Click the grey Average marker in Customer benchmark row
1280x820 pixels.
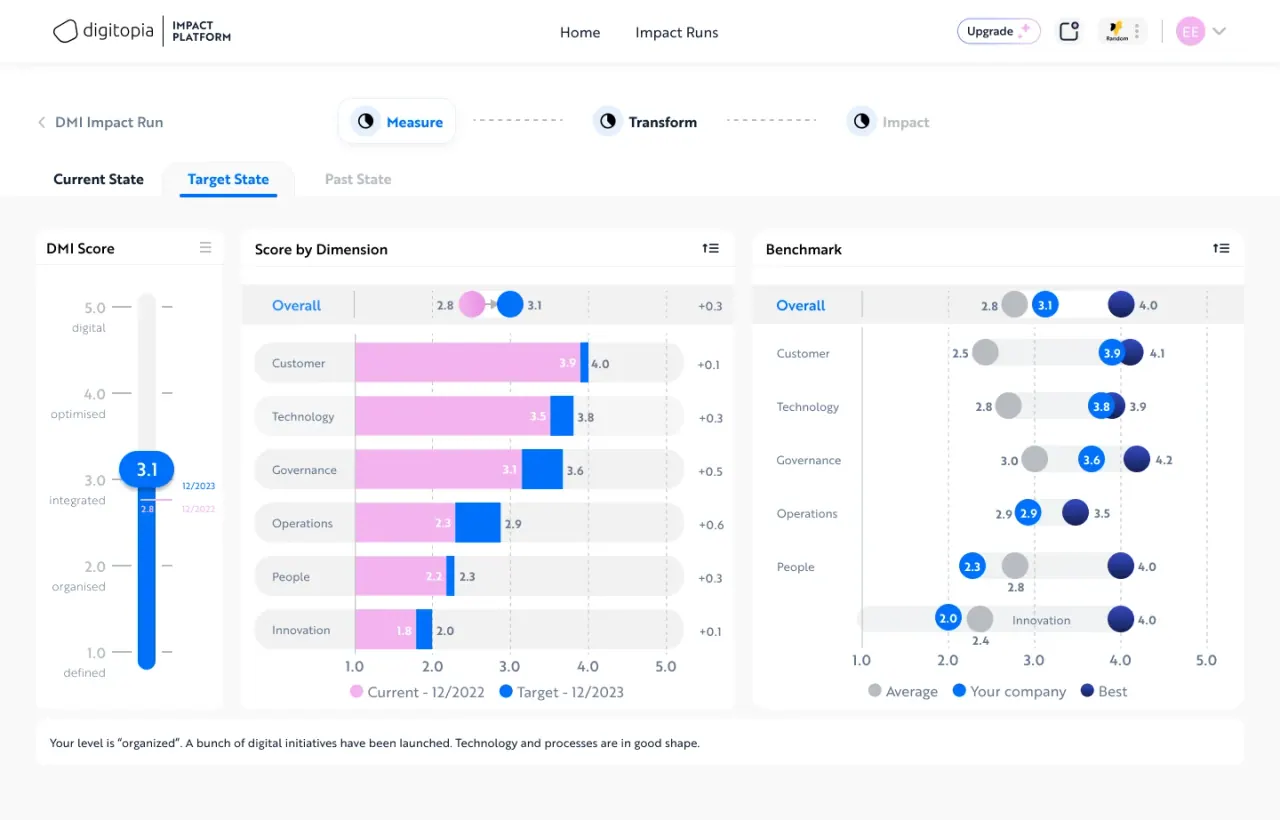coord(985,352)
